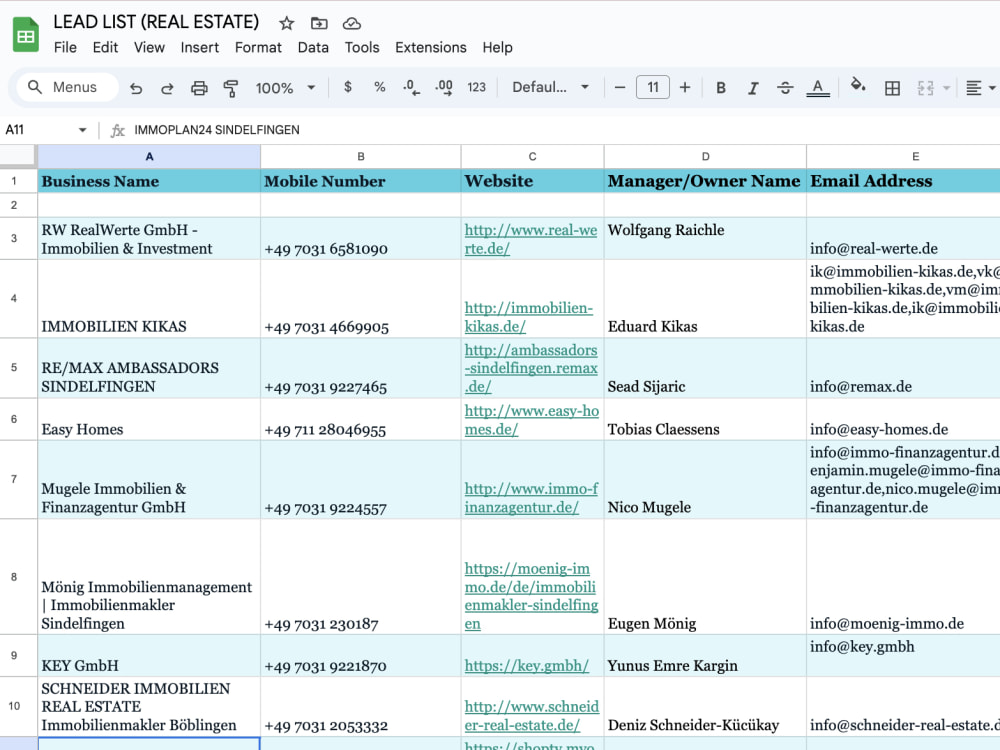This screenshot has width=1000, height=750.
Task: Open the zoom 100% dropdown
Action: point(285,88)
